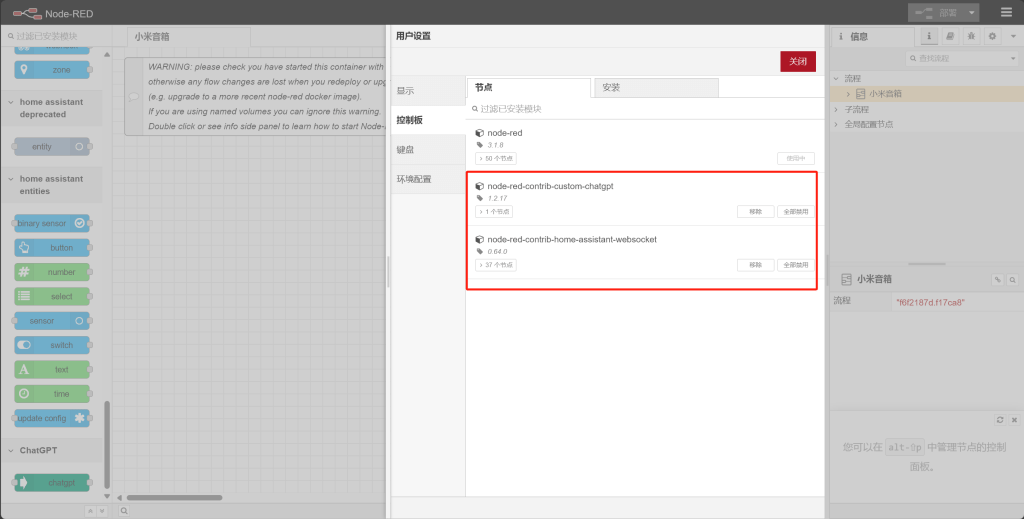Select the time palette node

point(52,394)
